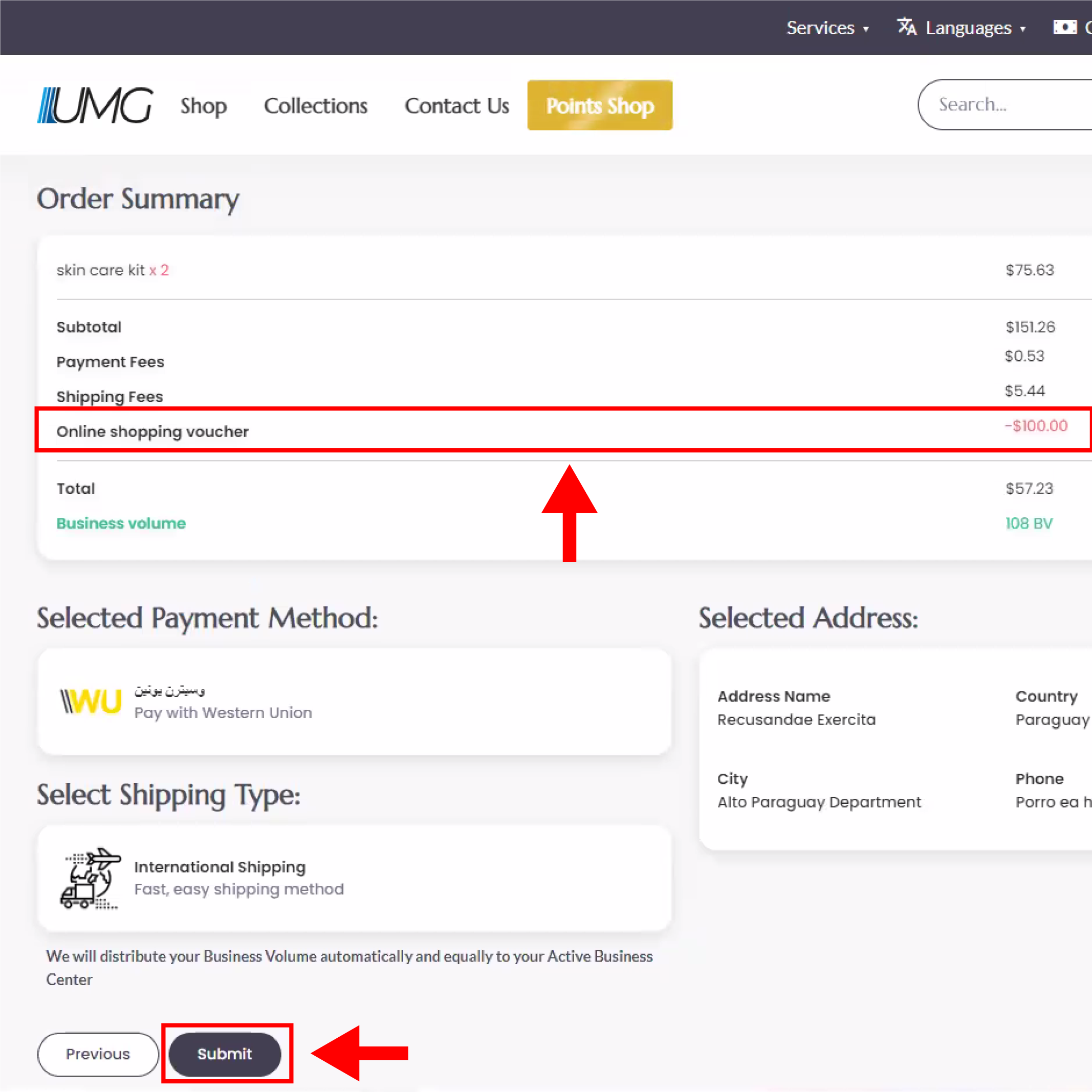This screenshot has height=1092, width=1092.
Task: Open the Collections menu item
Action: pyautogui.click(x=315, y=106)
